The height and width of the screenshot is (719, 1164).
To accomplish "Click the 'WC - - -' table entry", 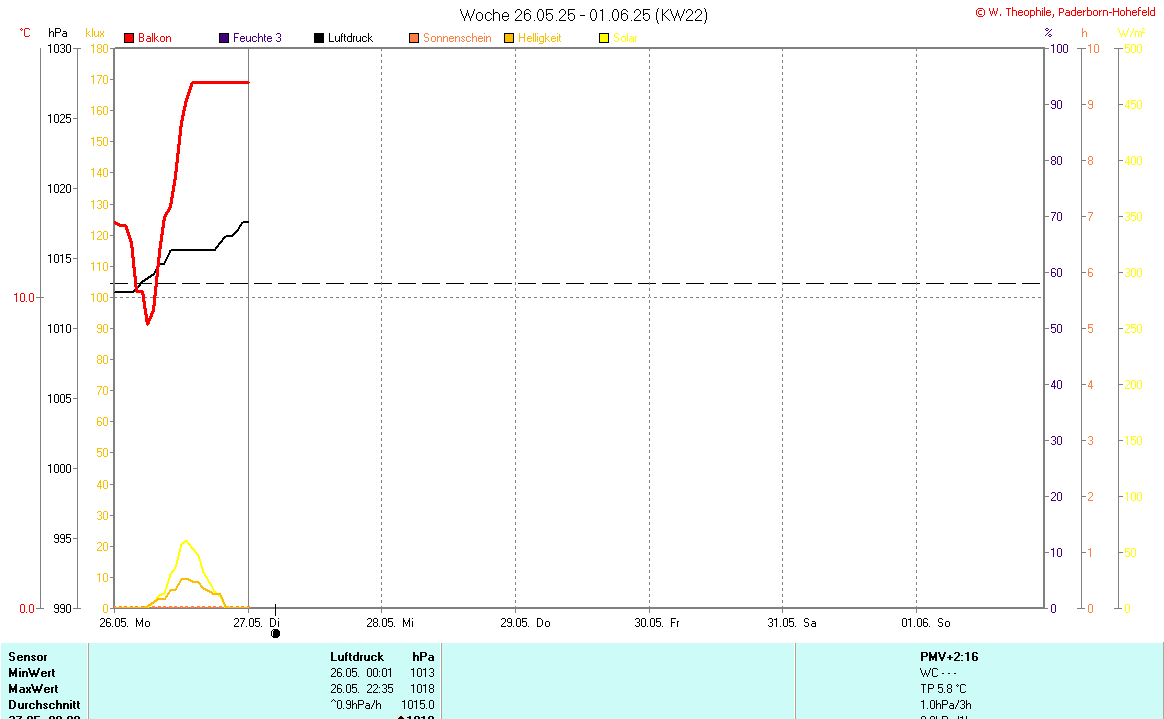I will [938, 673].
